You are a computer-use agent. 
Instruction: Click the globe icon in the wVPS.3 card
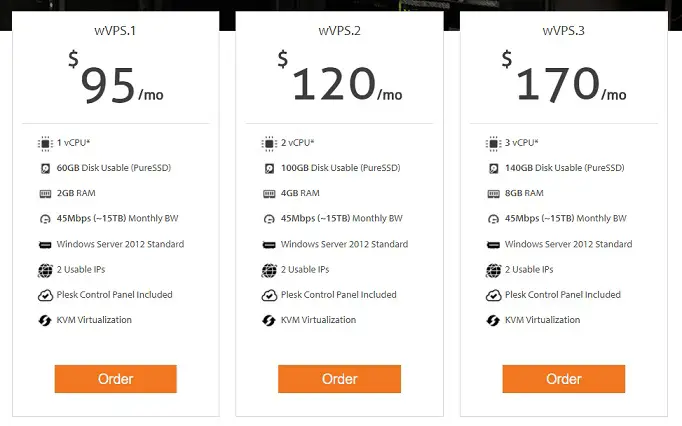493,270
